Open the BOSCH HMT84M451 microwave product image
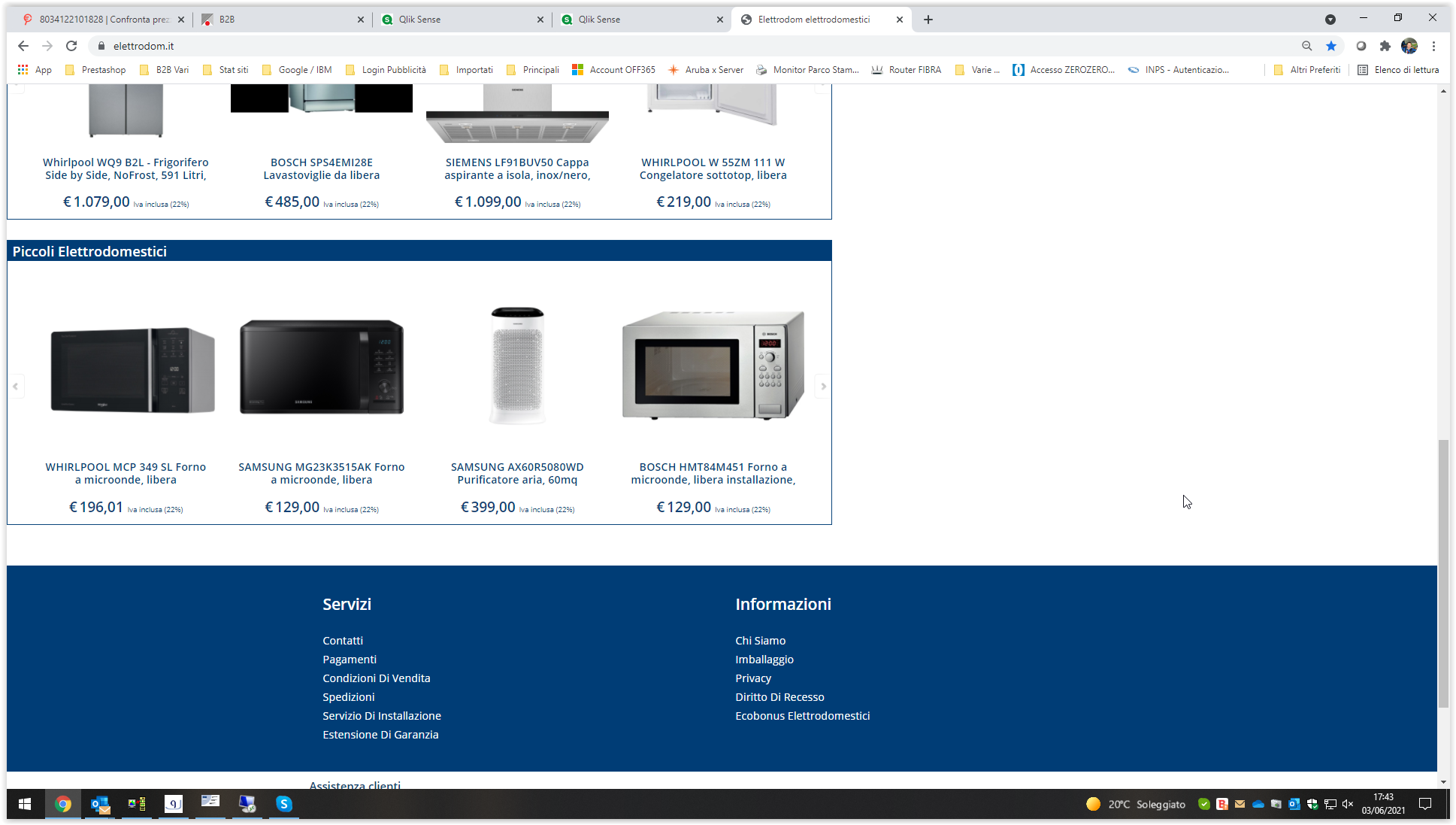Image resolution: width=1456 pixels, height=825 pixels. pyautogui.click(x=713, y=365)
